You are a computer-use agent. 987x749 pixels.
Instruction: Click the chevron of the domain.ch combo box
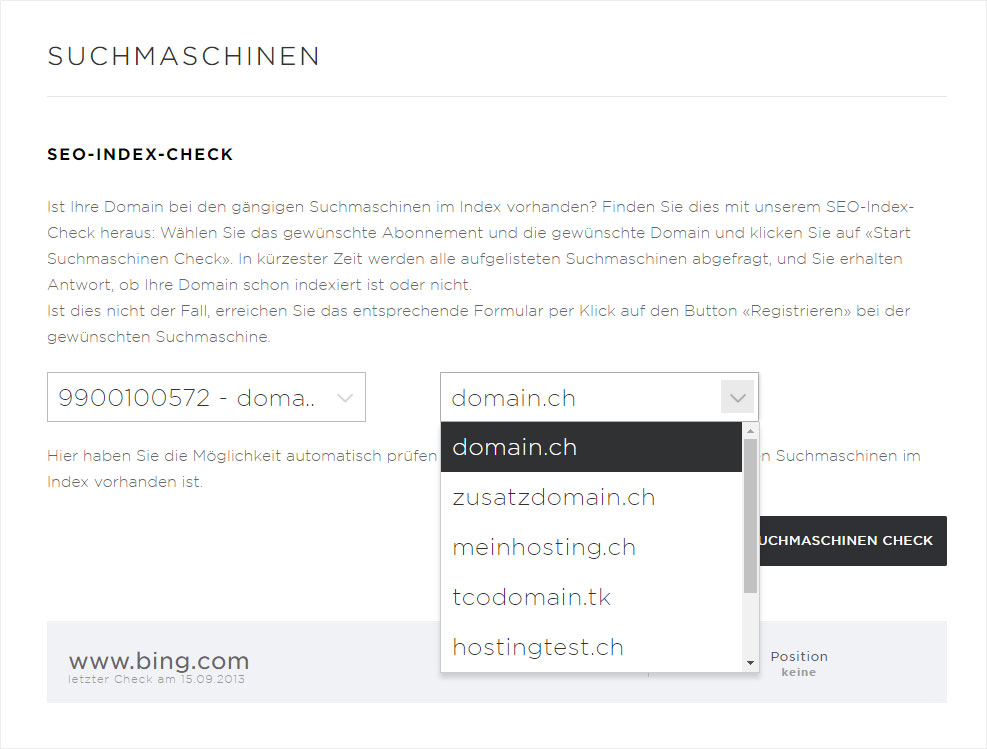pyautogui.click(x=737, y=397)
